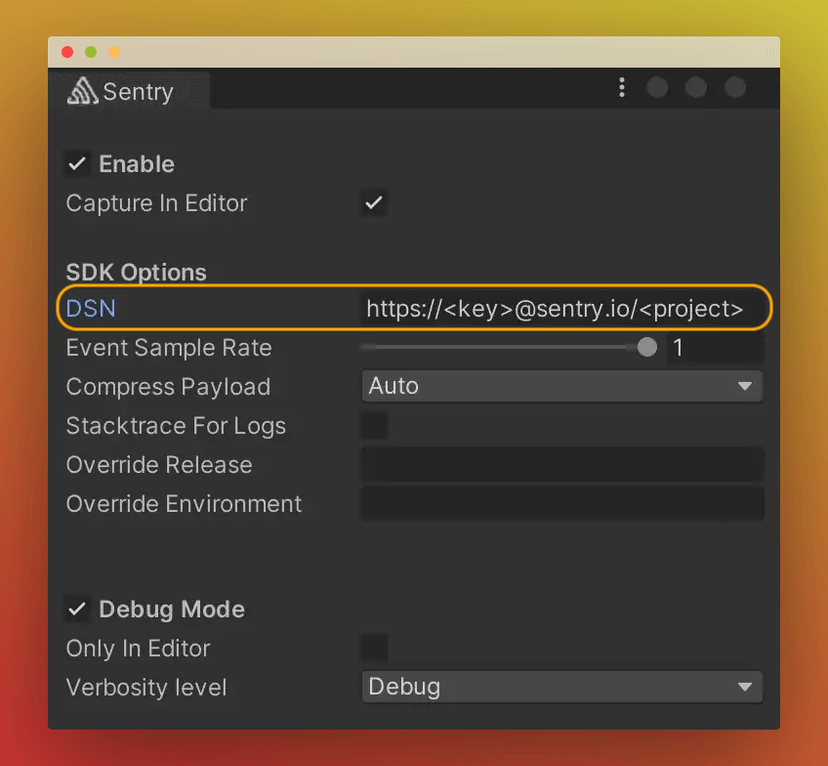Click the middle circular icon in the header bar
The height and width of the screenshot is (766, 828).
(696, 87)
